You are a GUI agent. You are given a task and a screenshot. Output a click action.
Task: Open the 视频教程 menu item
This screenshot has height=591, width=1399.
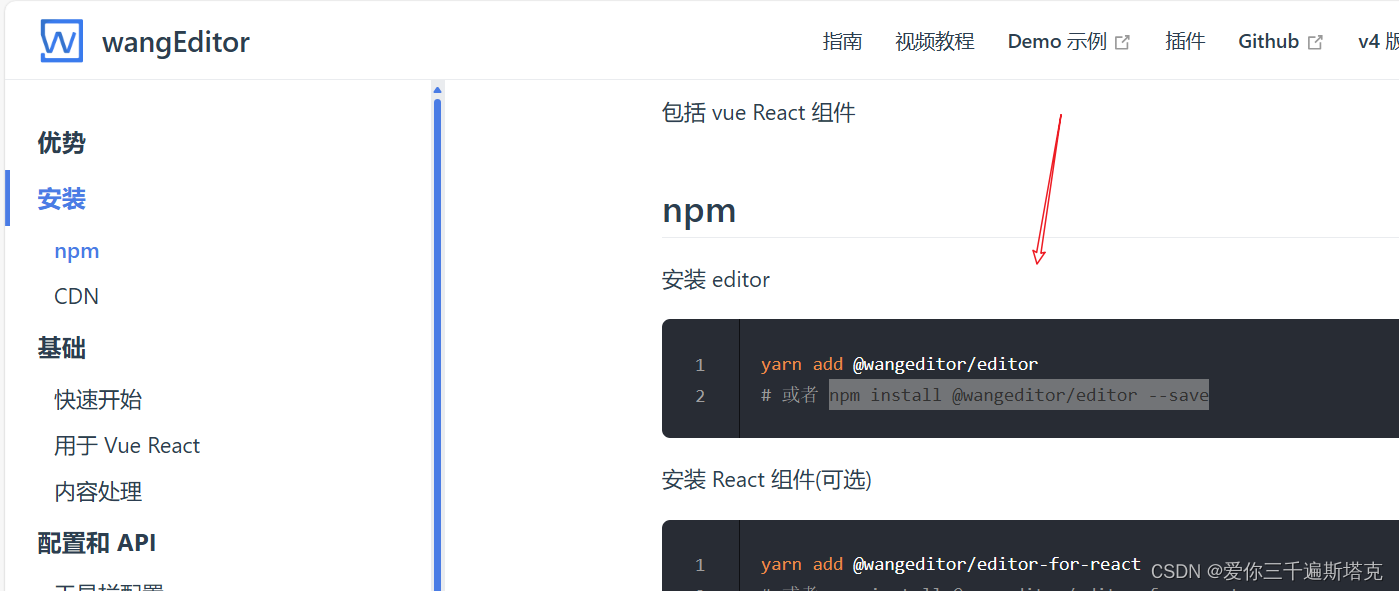[x=934, y=40]
